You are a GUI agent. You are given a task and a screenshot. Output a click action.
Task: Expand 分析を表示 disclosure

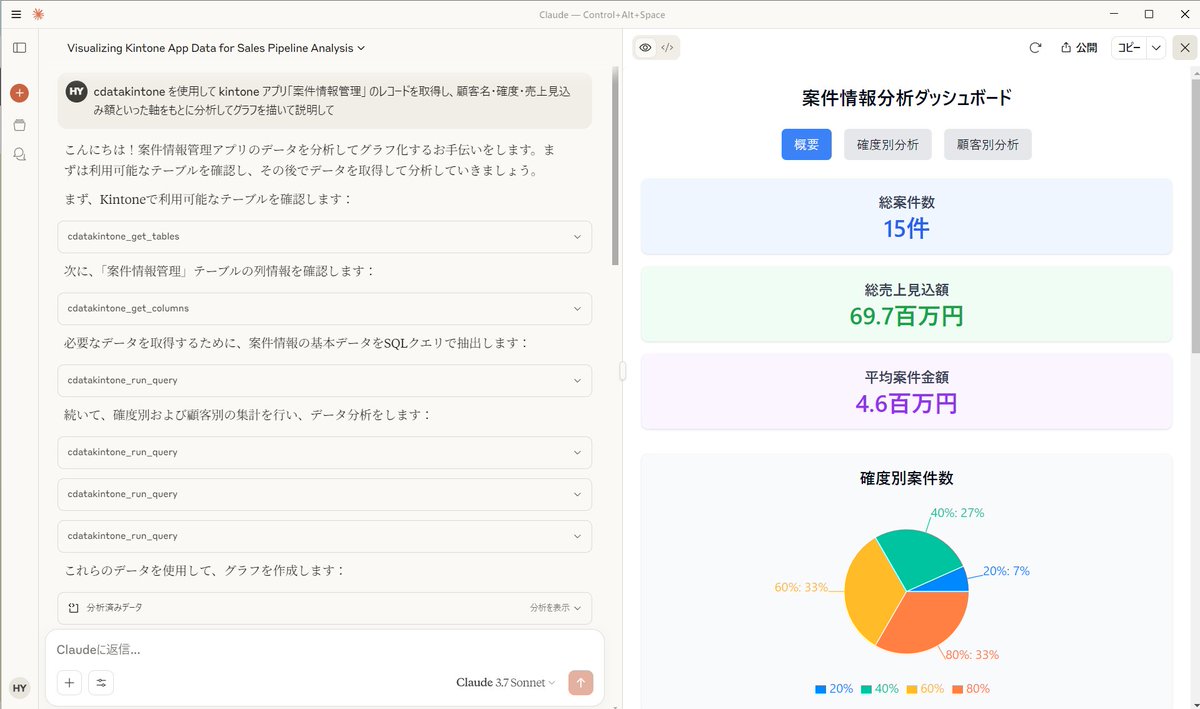click(555, 607)
